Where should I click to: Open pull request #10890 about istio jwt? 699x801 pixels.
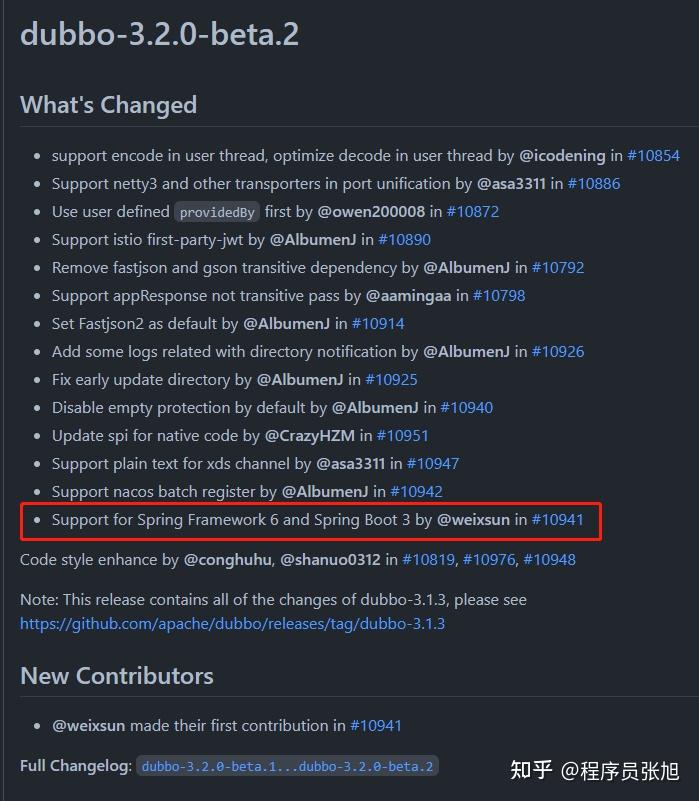[x=404, y=240]
